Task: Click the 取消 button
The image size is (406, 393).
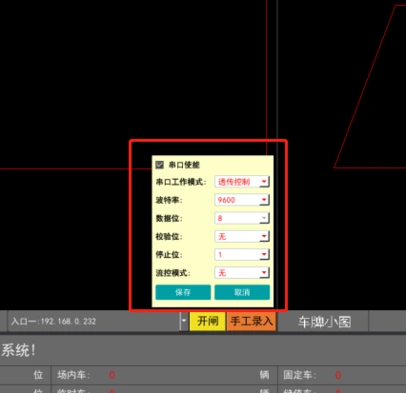Action: point(242,292)
